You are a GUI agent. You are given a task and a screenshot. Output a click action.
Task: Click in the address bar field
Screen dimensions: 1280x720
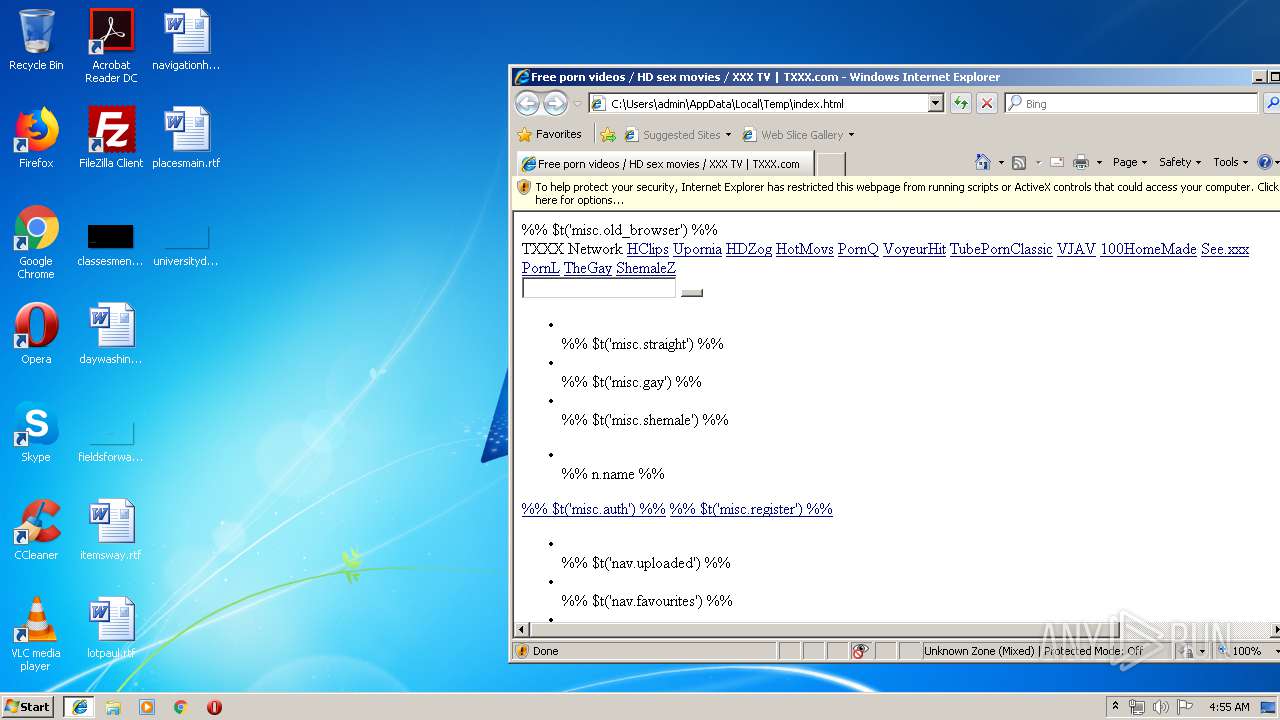(x=766, y=103)
